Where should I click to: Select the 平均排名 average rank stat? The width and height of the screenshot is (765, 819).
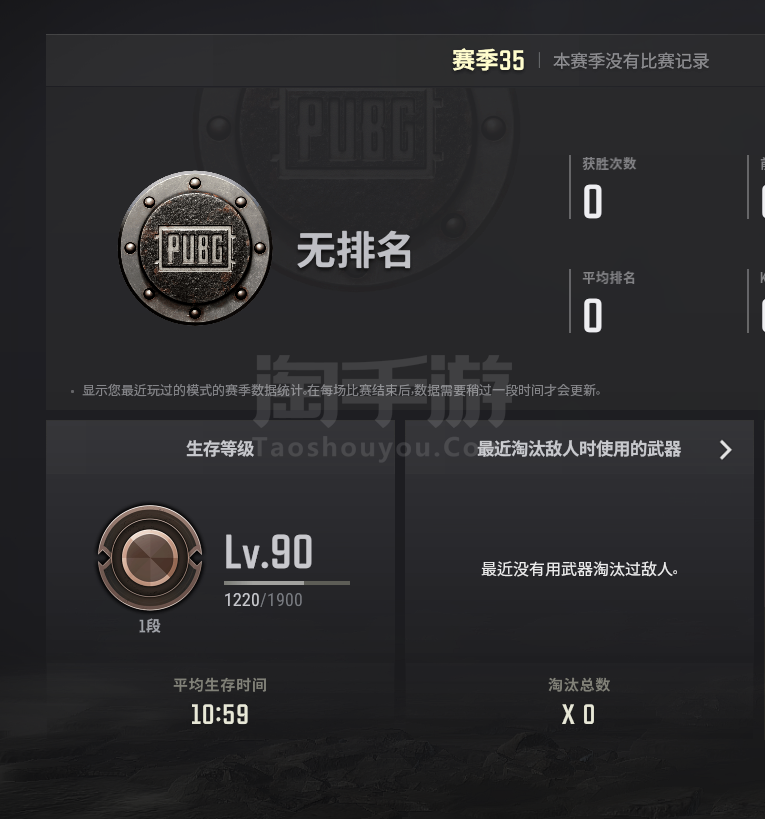[608, 301]
